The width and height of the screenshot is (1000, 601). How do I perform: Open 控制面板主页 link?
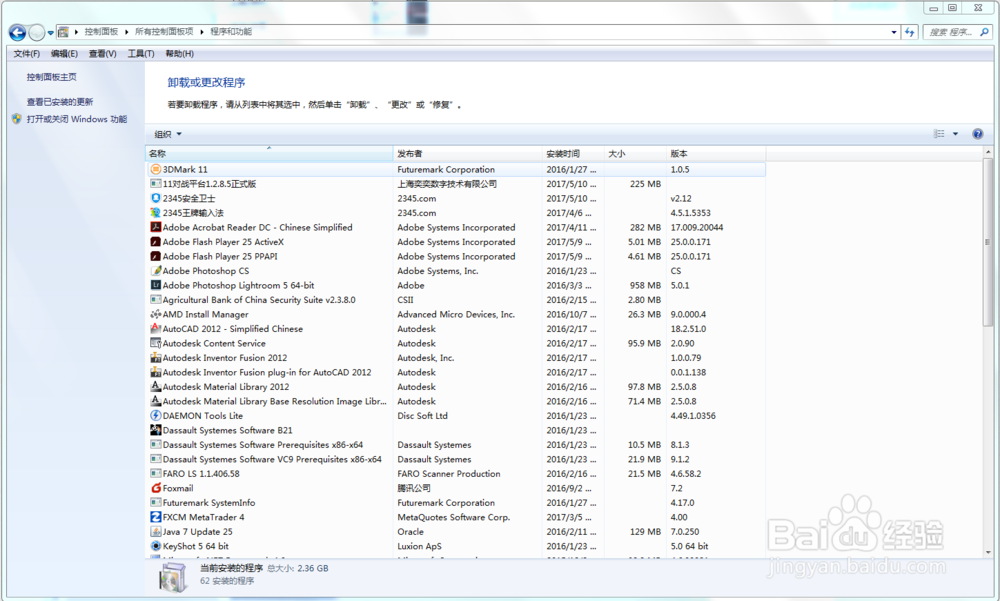pos(52,77)
